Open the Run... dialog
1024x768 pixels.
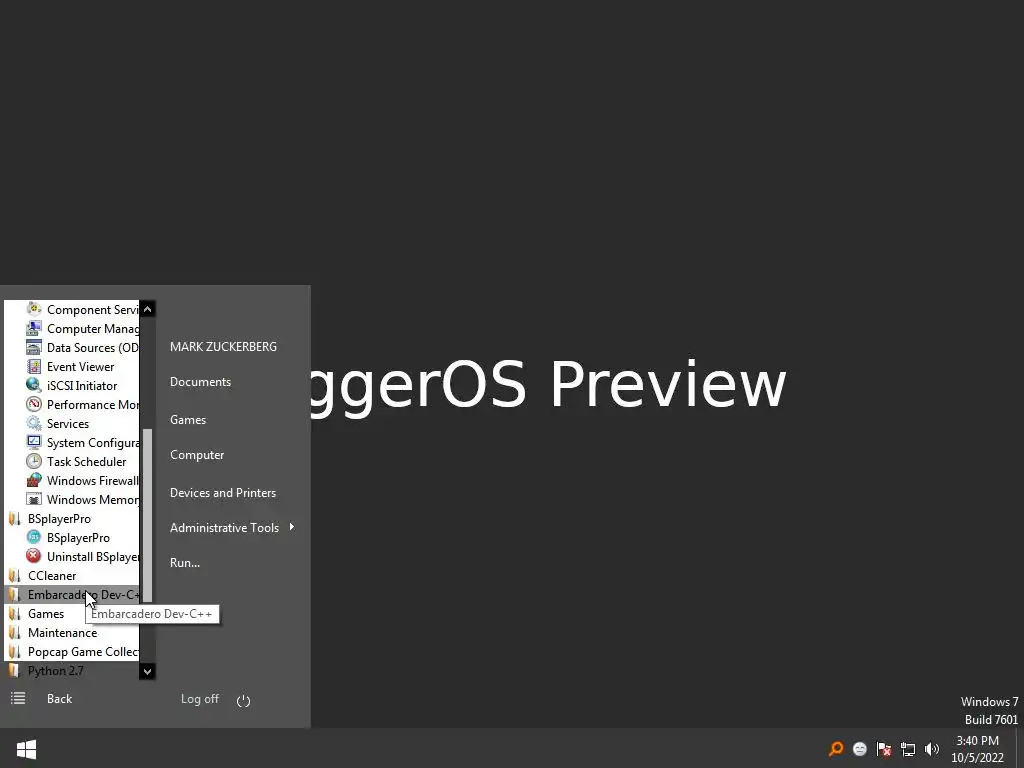(185, 562)
